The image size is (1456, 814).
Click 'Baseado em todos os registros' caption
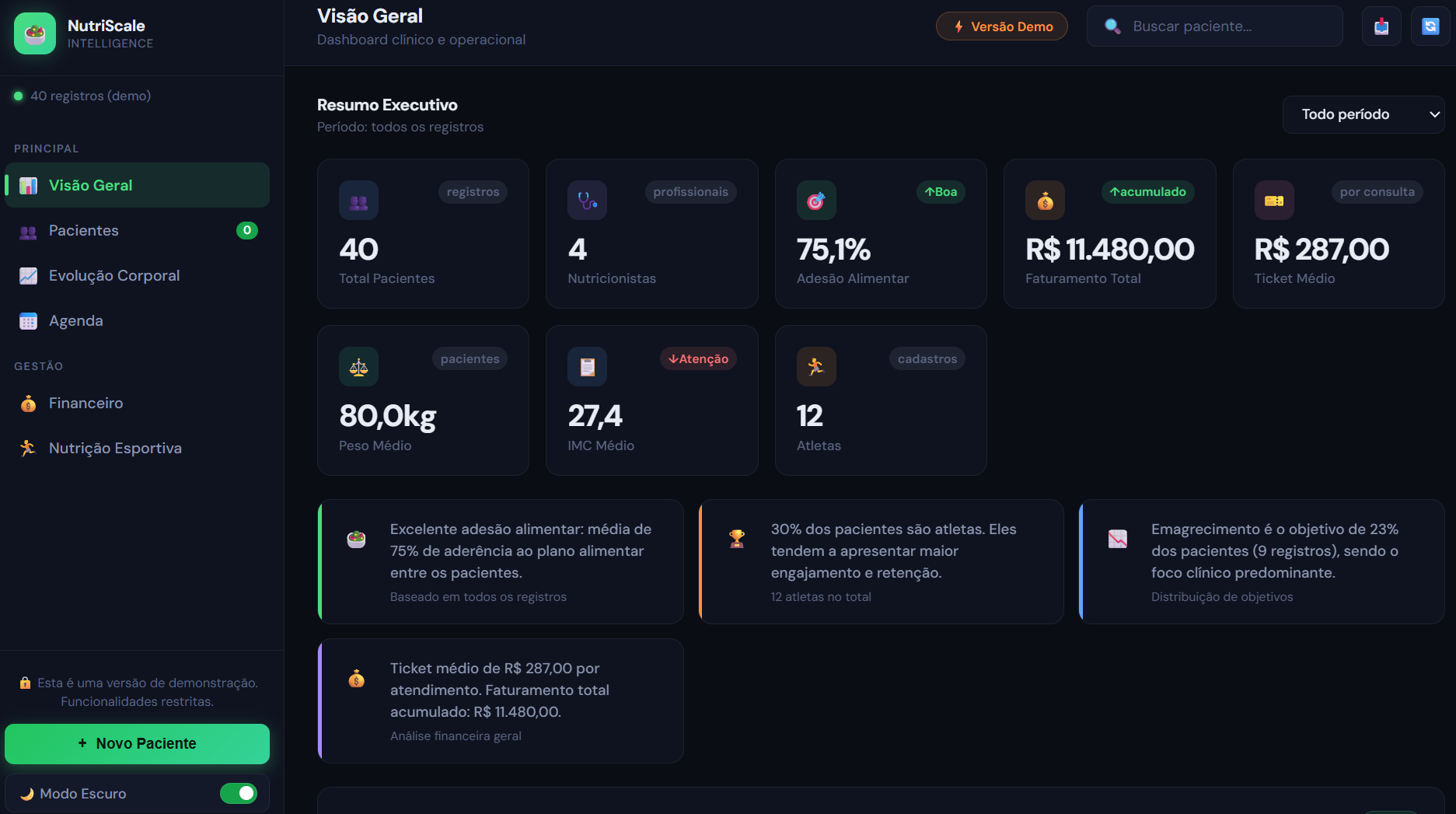point(478,597)
